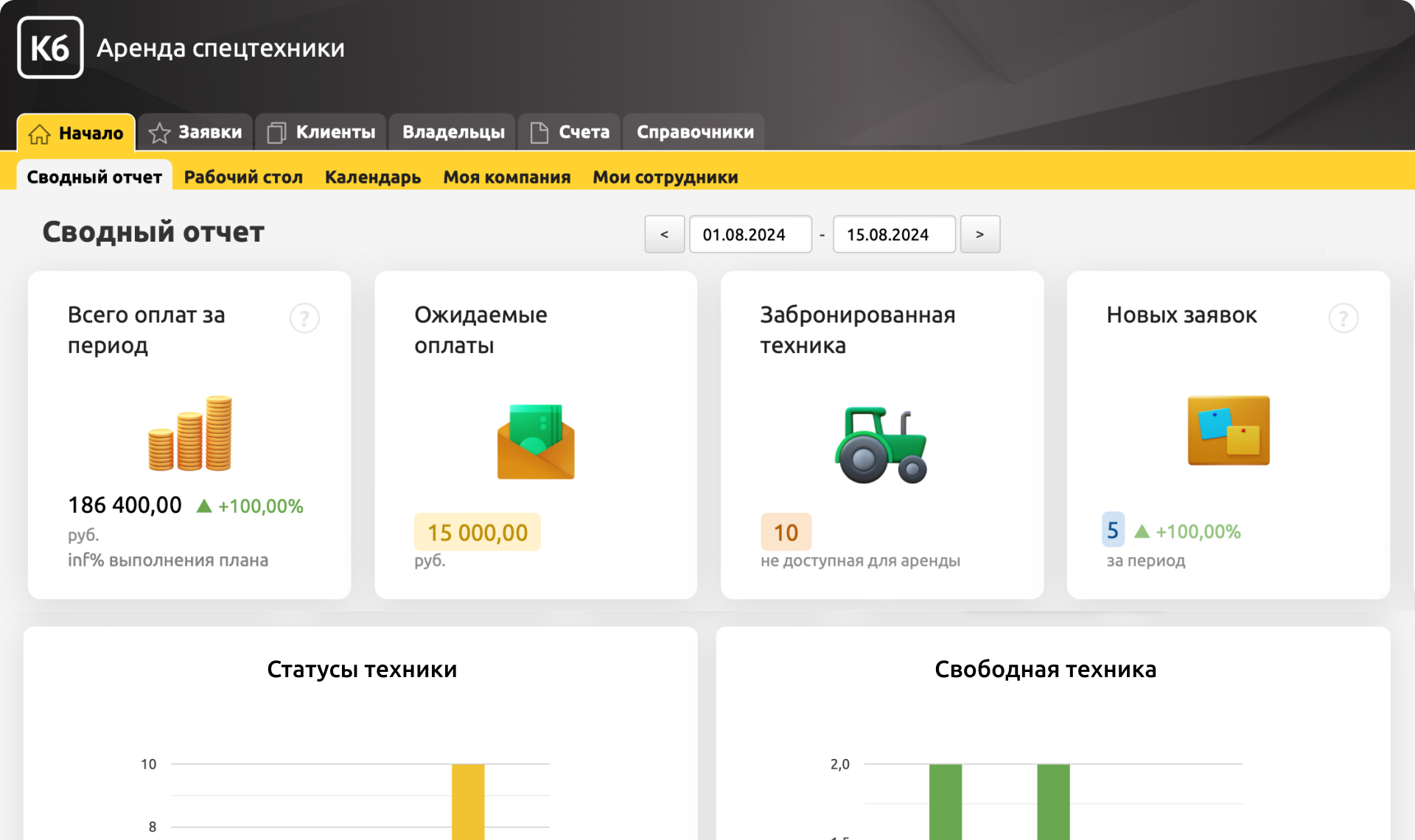Click the pinboard notes icon
Screen dimensions: 1415x840
[1228, 430]
